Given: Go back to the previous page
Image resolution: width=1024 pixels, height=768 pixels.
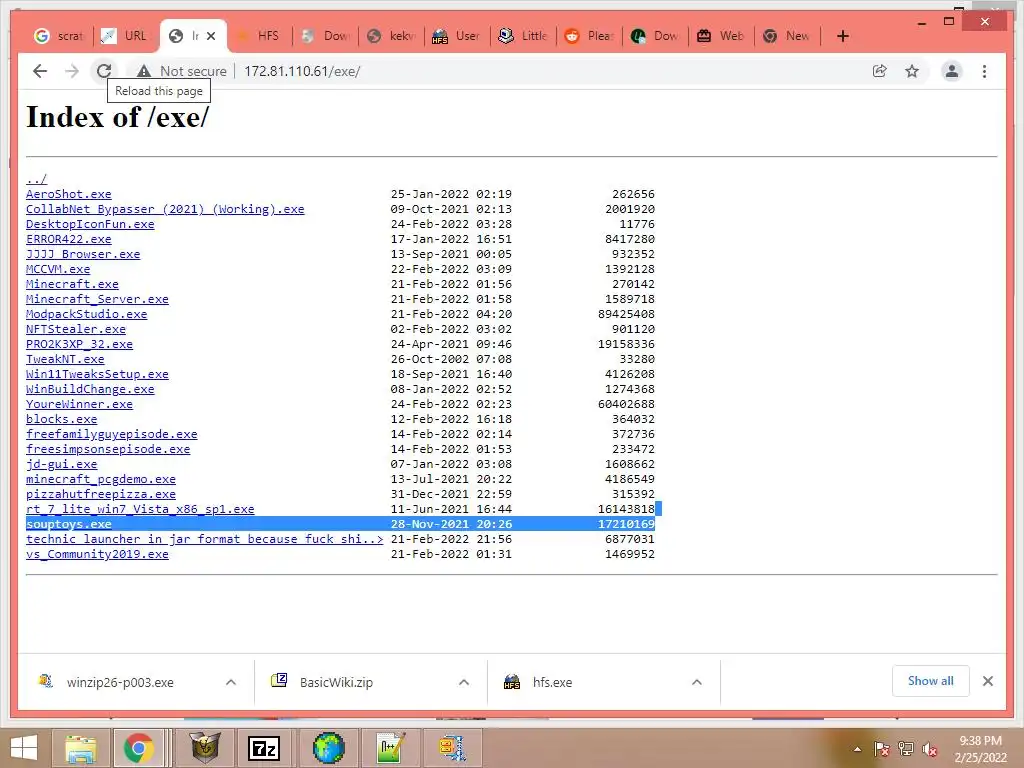Looking at the screenshot, I should 40,71.
